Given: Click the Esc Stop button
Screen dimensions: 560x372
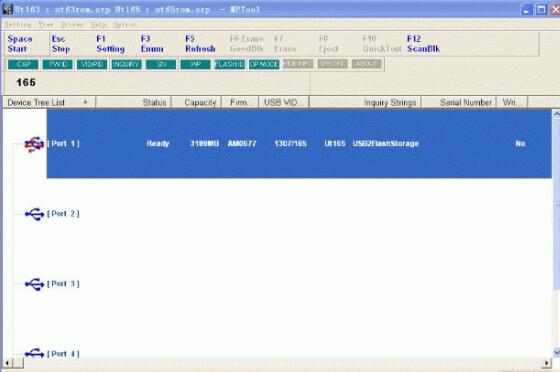Looking at the screenshot, I should pyautogui.click(x=61, y=44).
